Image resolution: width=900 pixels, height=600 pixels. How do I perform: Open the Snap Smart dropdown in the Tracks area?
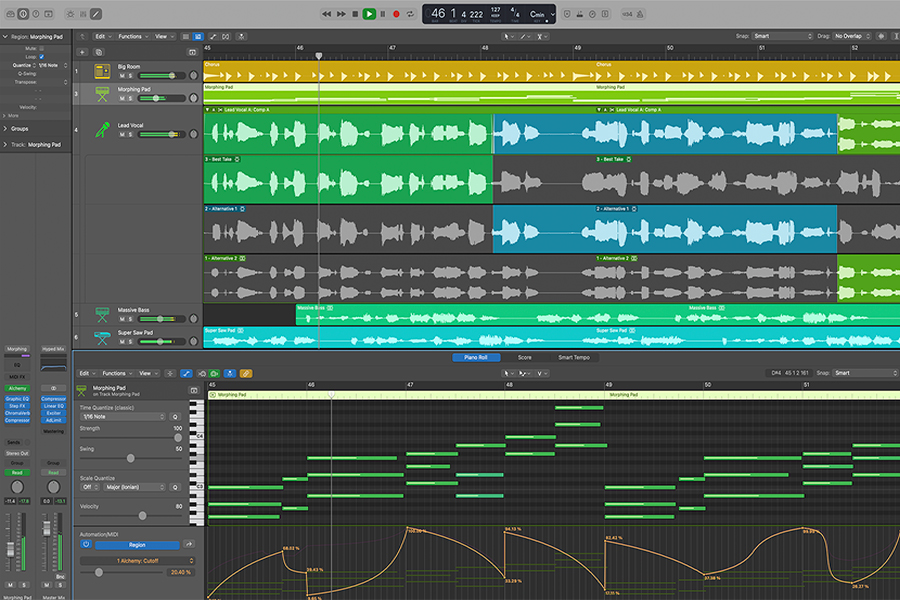(783, 36)
